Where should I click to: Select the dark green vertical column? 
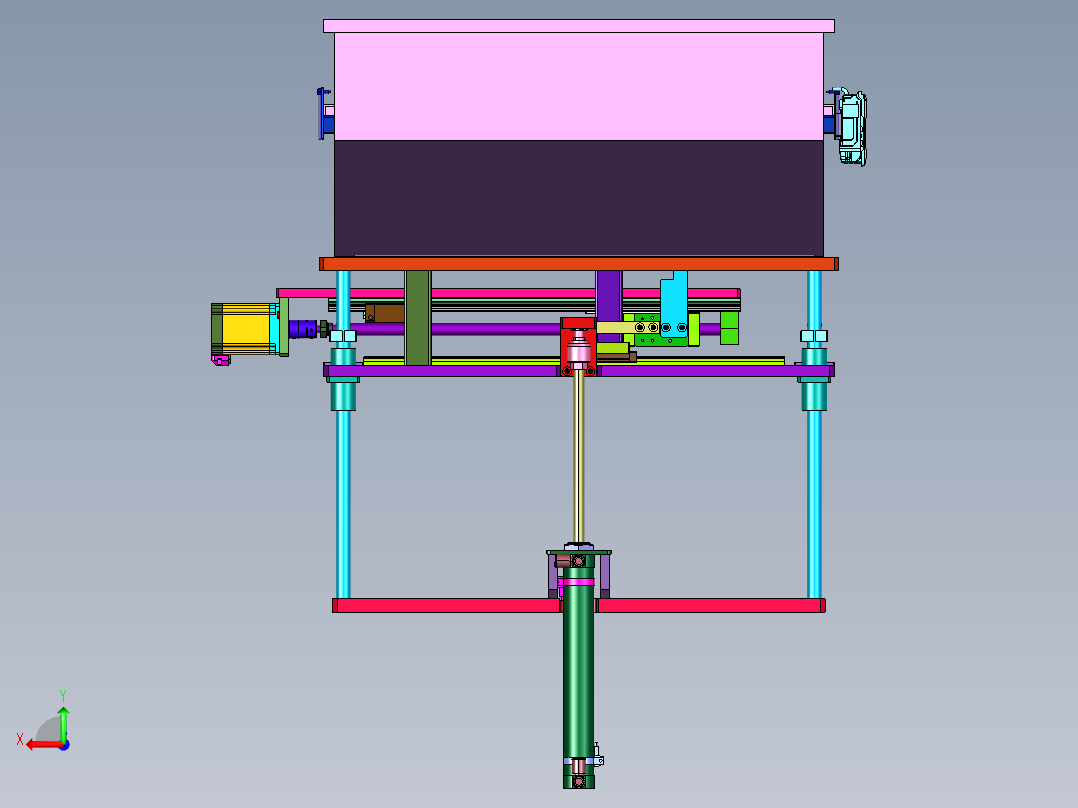pyautogui.click(x=418, y=318)
